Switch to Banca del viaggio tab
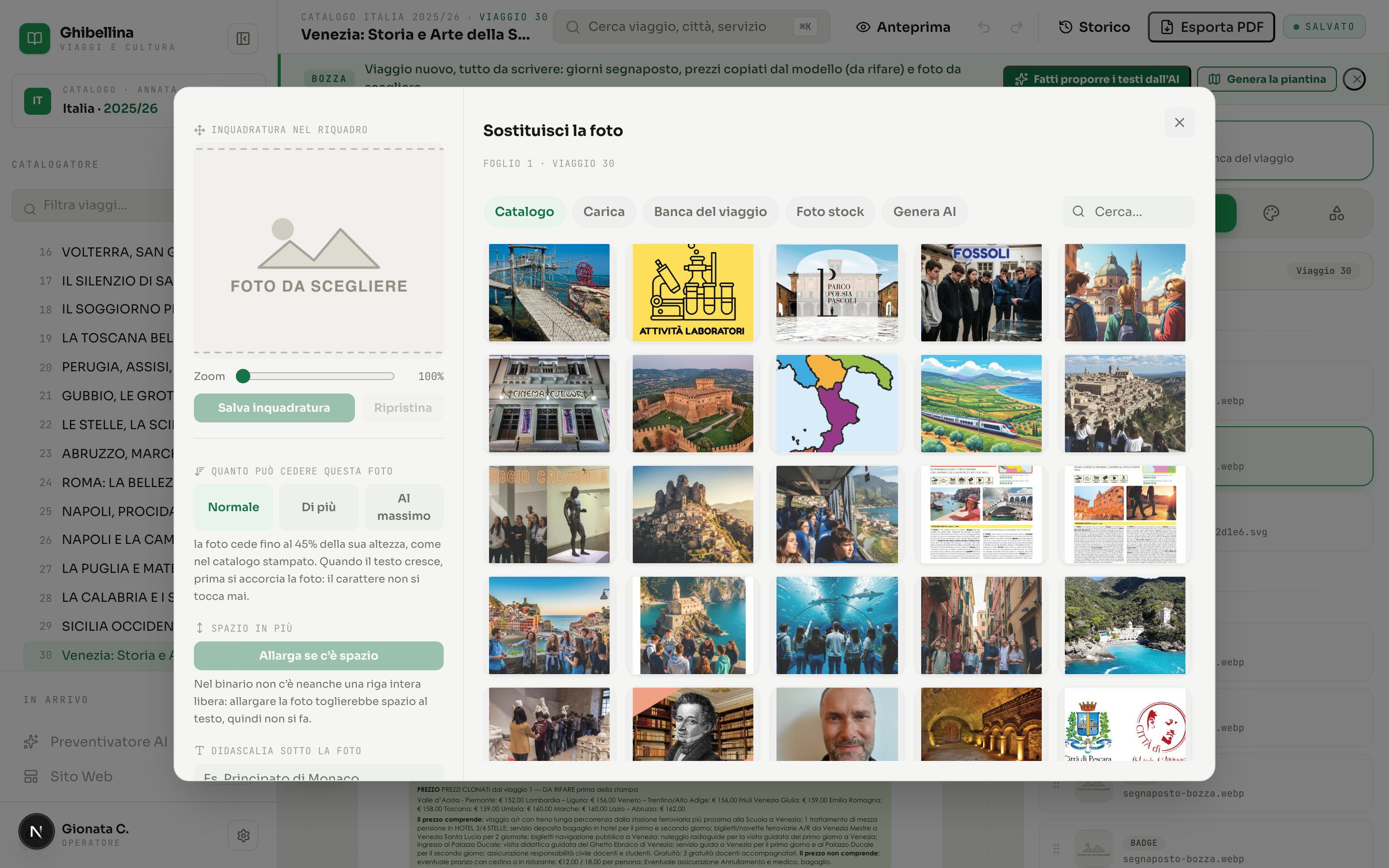Image resolution: width=1389 pixels, height=868 pixels. coord(710,212)
